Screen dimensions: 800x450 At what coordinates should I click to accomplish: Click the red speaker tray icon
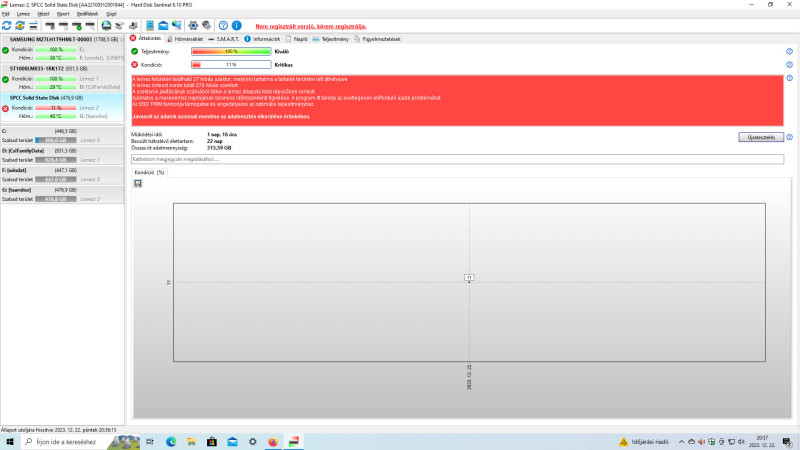pos(702,442)
